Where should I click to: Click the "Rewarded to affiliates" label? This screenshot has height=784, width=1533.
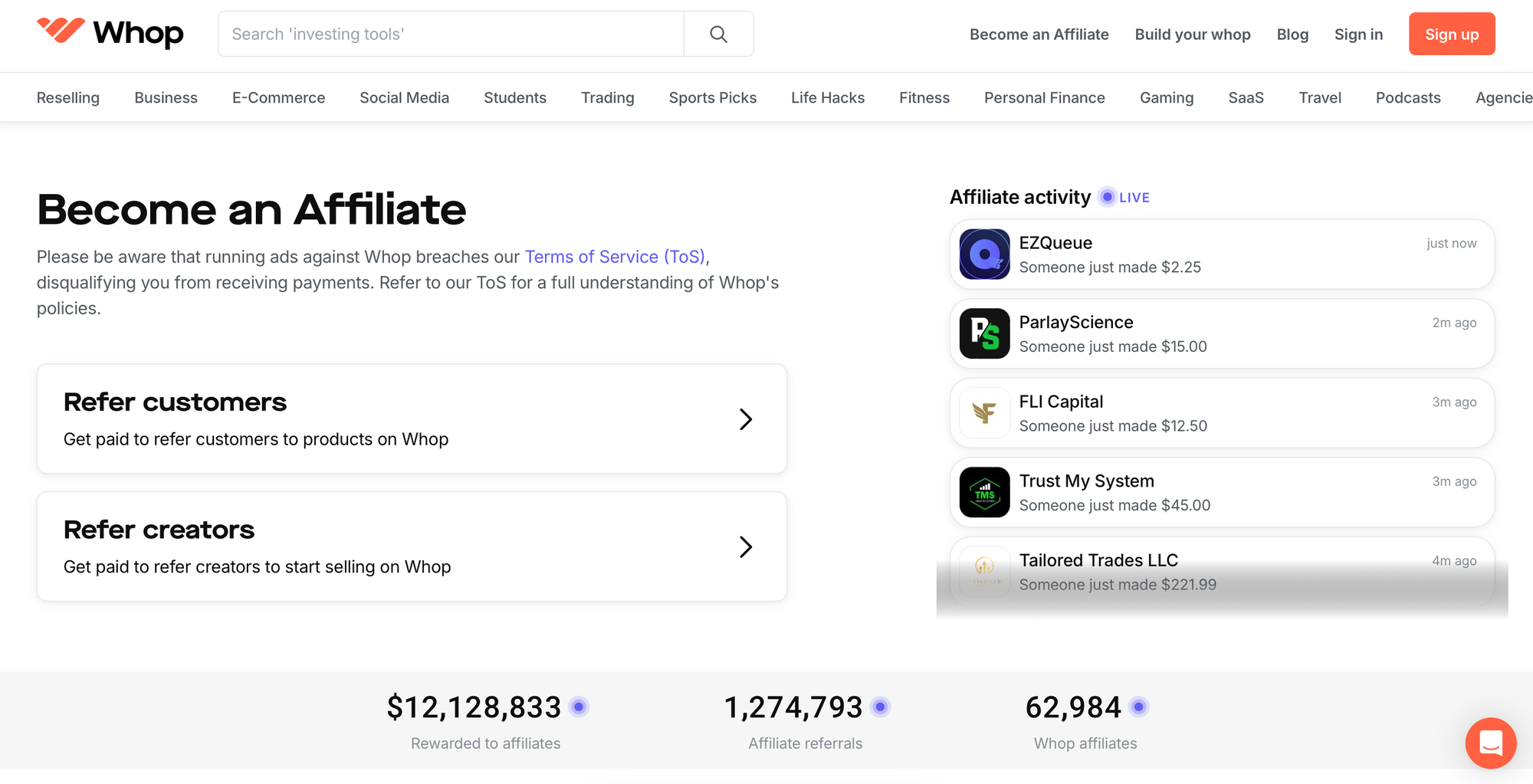click(485, 743)
